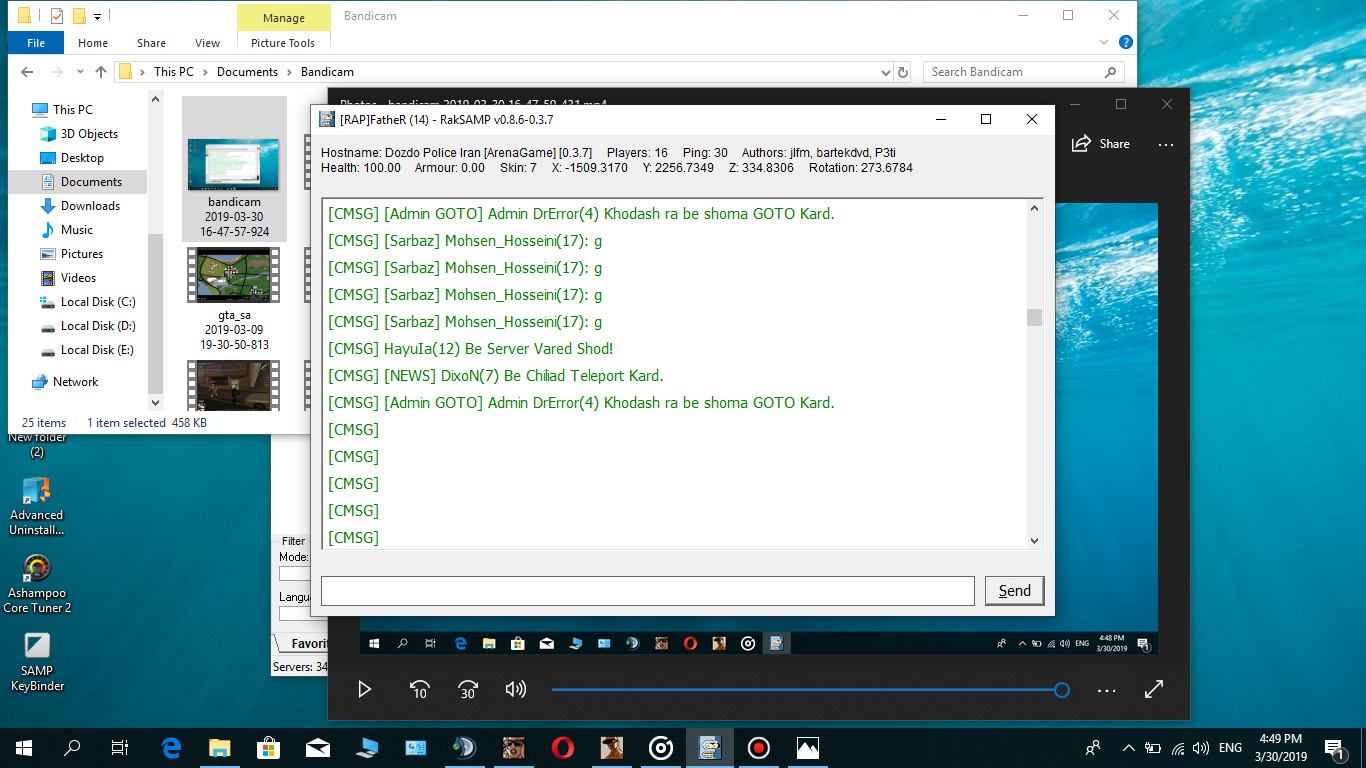Skip forward 30 seconds in the video

click(x=468, y=689)
